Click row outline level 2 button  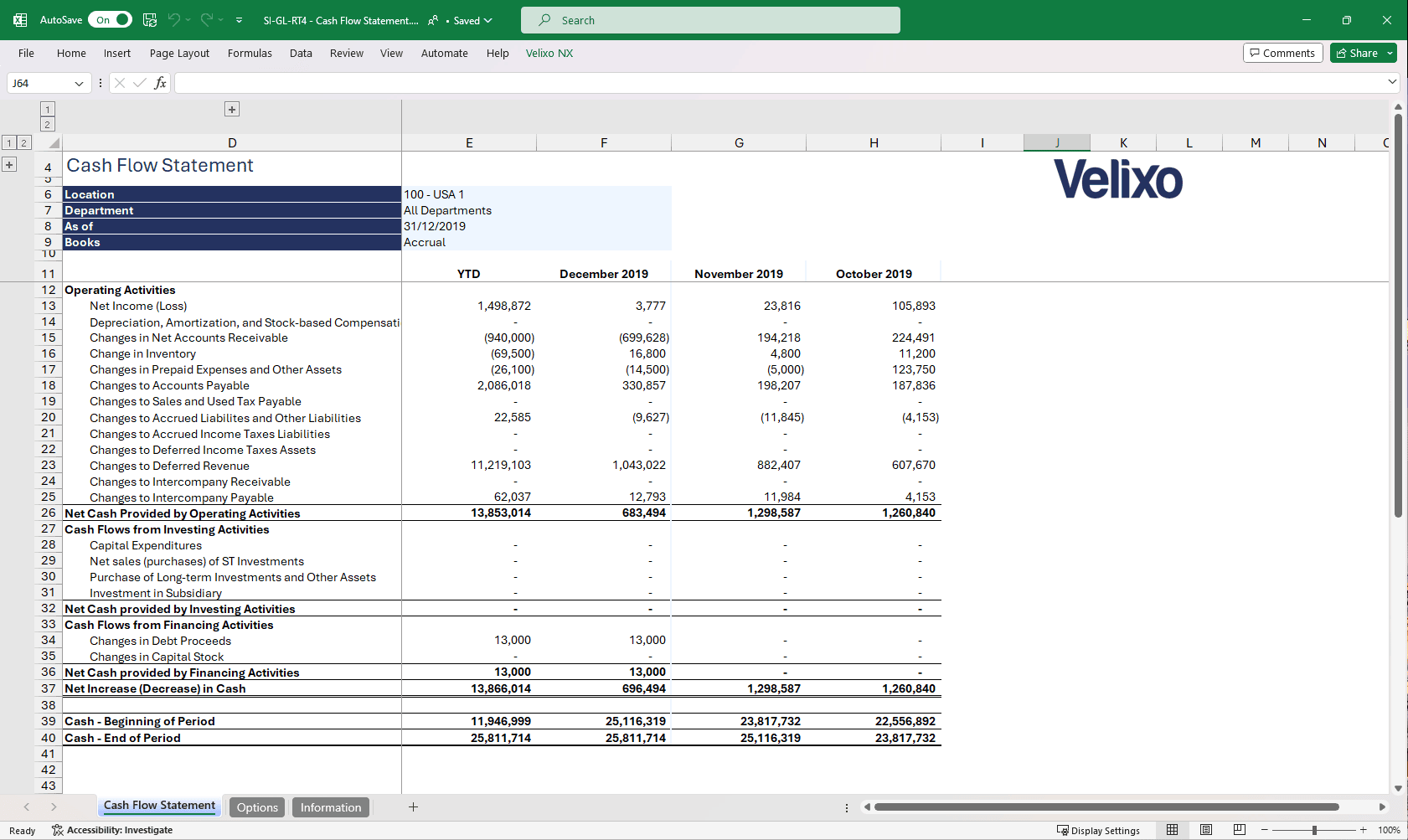pos(24,142)
